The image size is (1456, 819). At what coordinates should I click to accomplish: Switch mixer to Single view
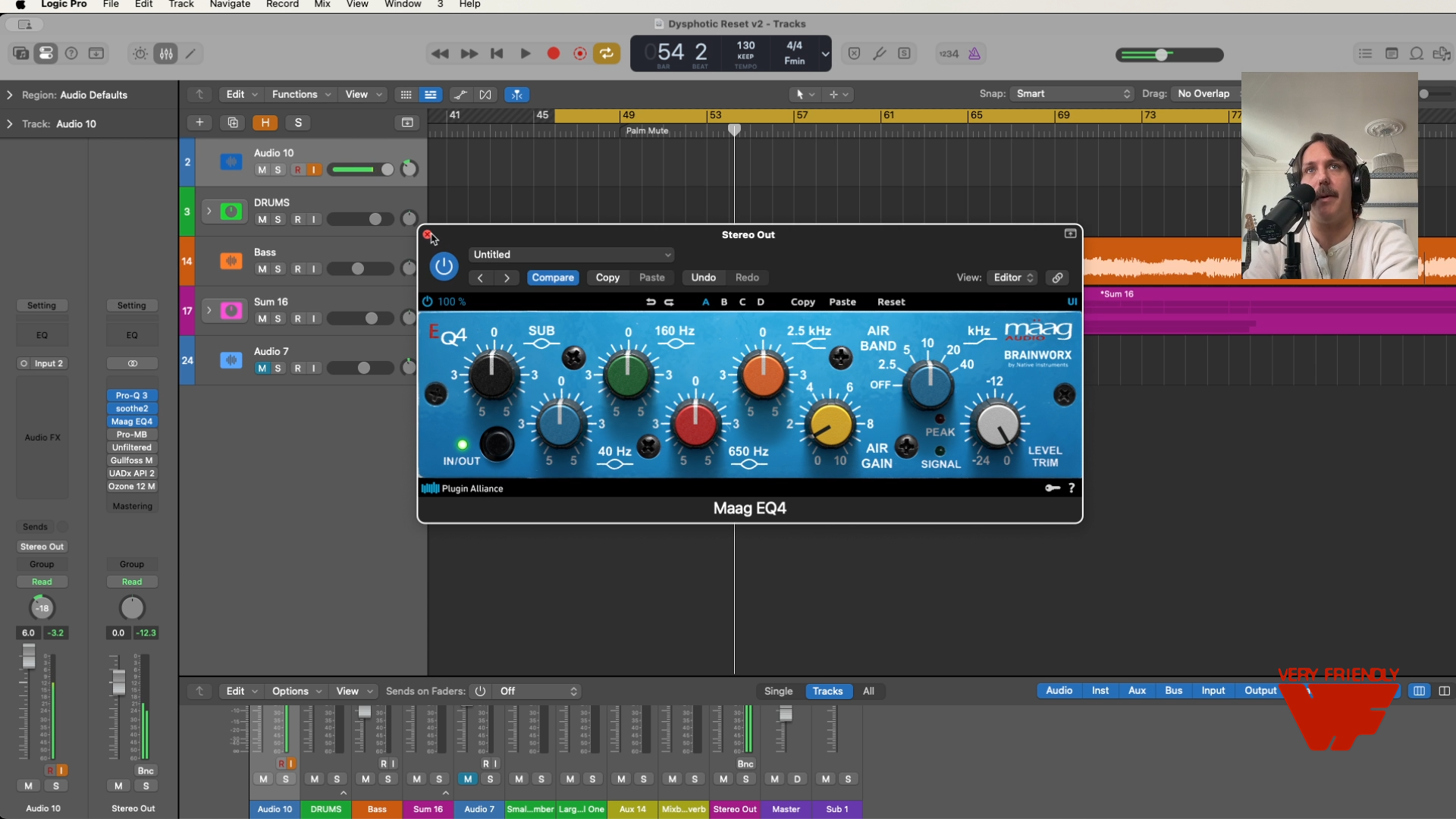[x=778, y=691]
